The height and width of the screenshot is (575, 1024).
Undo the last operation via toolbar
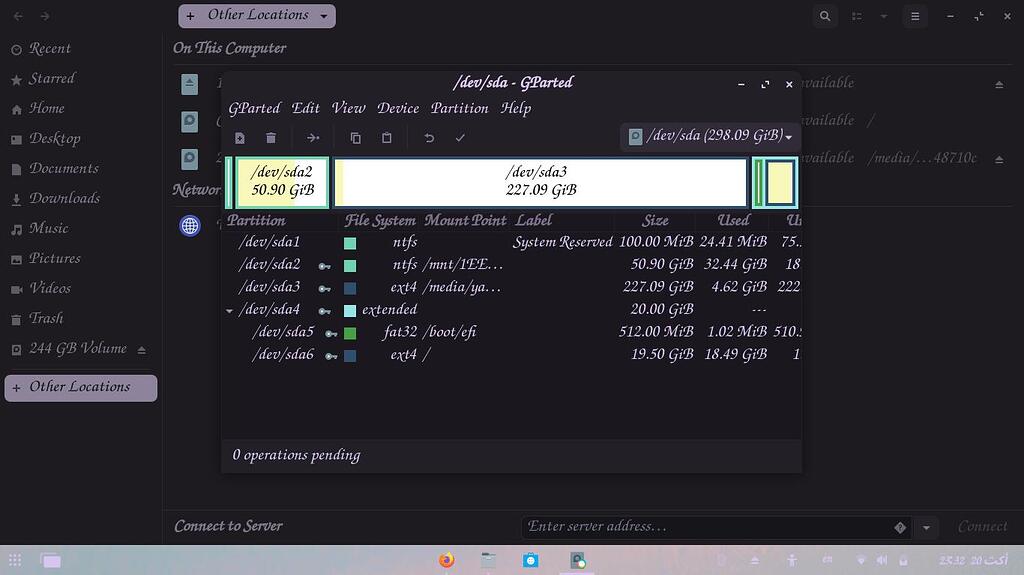click(x=429, y=138)
